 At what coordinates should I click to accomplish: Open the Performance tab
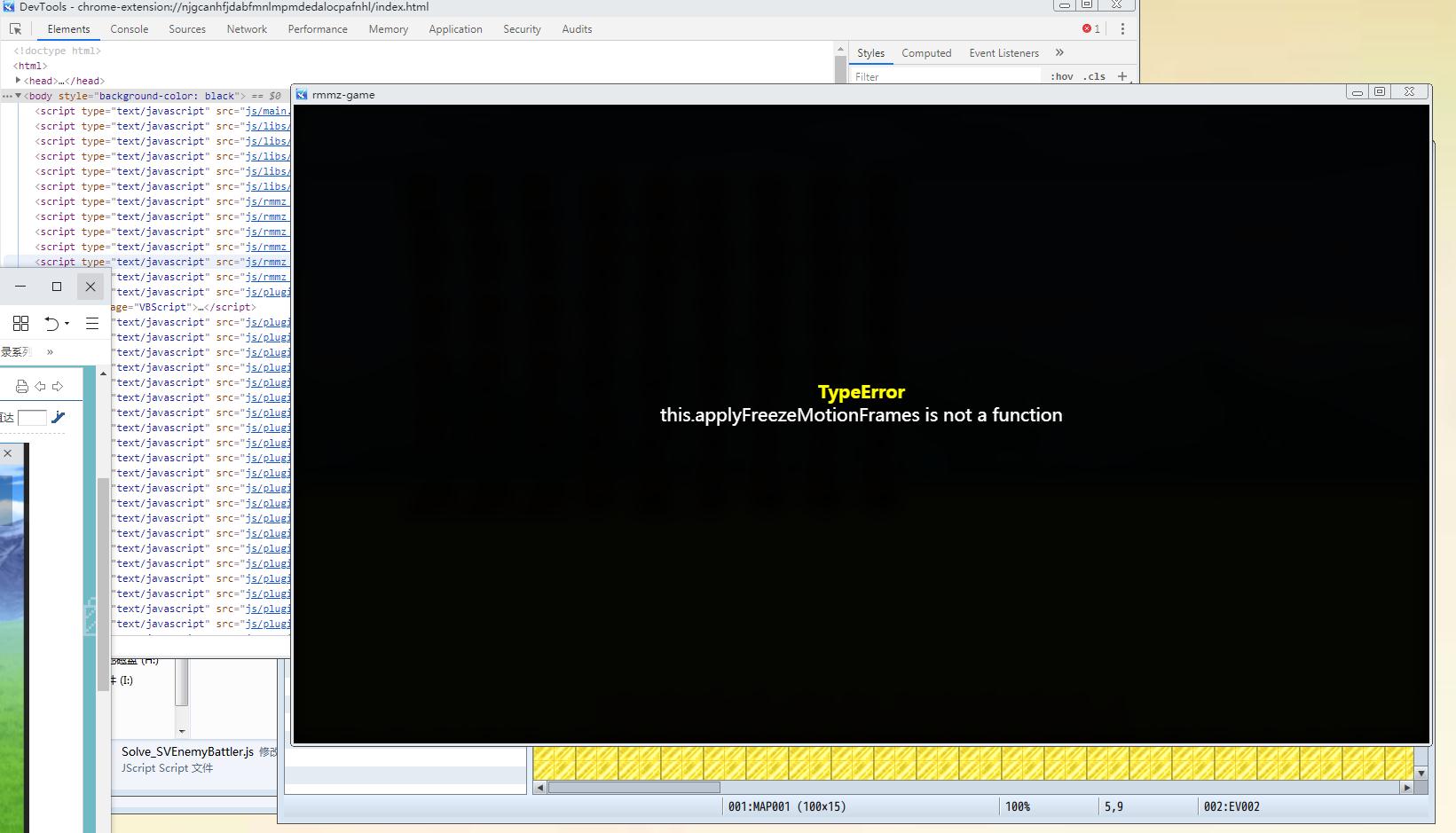point(318,29)
